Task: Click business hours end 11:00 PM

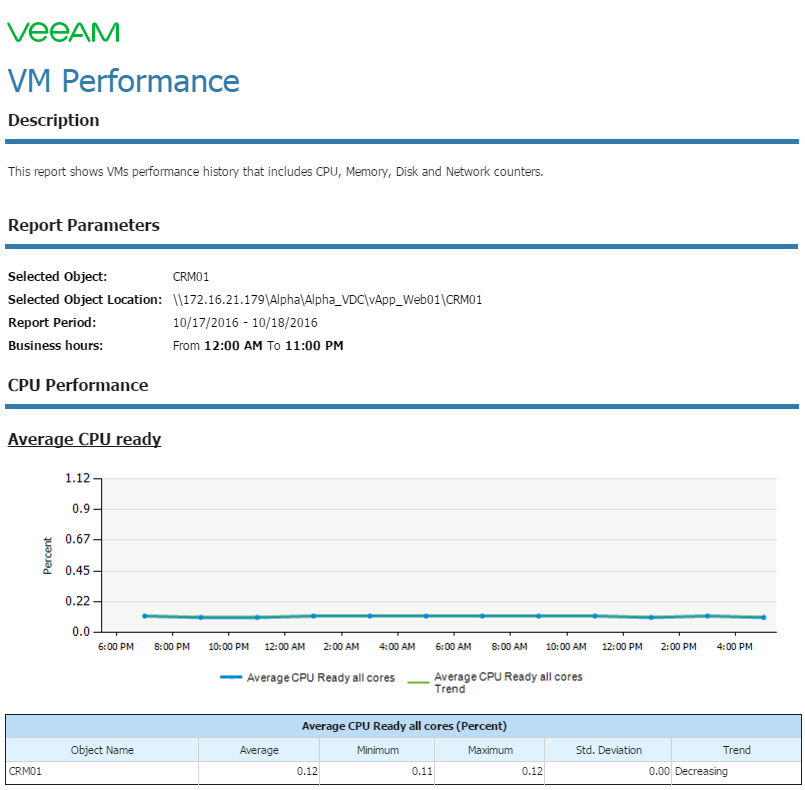Action: (314, 346)
